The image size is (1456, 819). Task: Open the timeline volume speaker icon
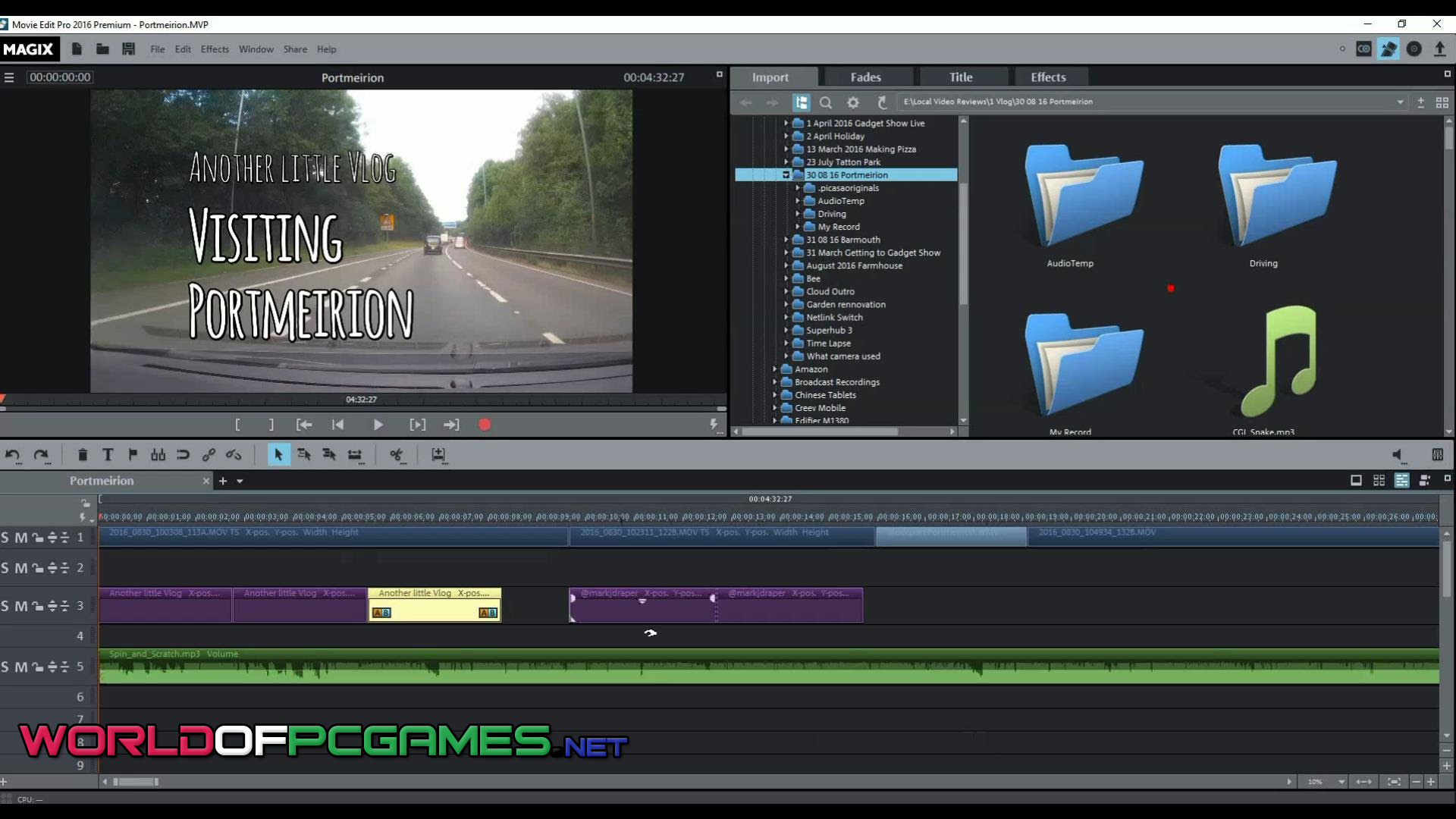tap(1398, 455)
